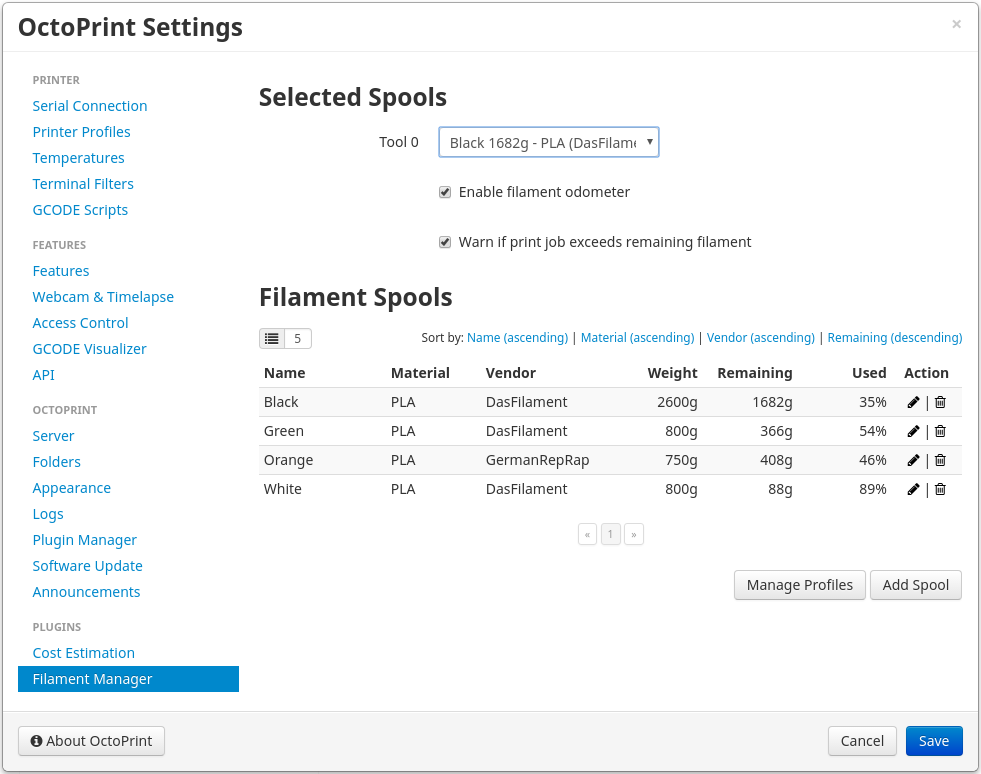Sort spools by Remaining (descending)
Screen dimensions: 981x774
(894, 338)
